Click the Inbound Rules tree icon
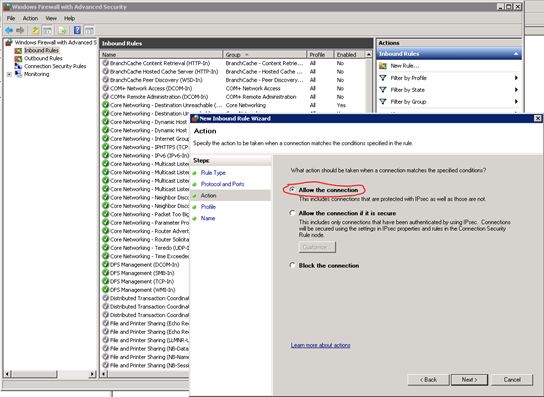 coord(18,51)
